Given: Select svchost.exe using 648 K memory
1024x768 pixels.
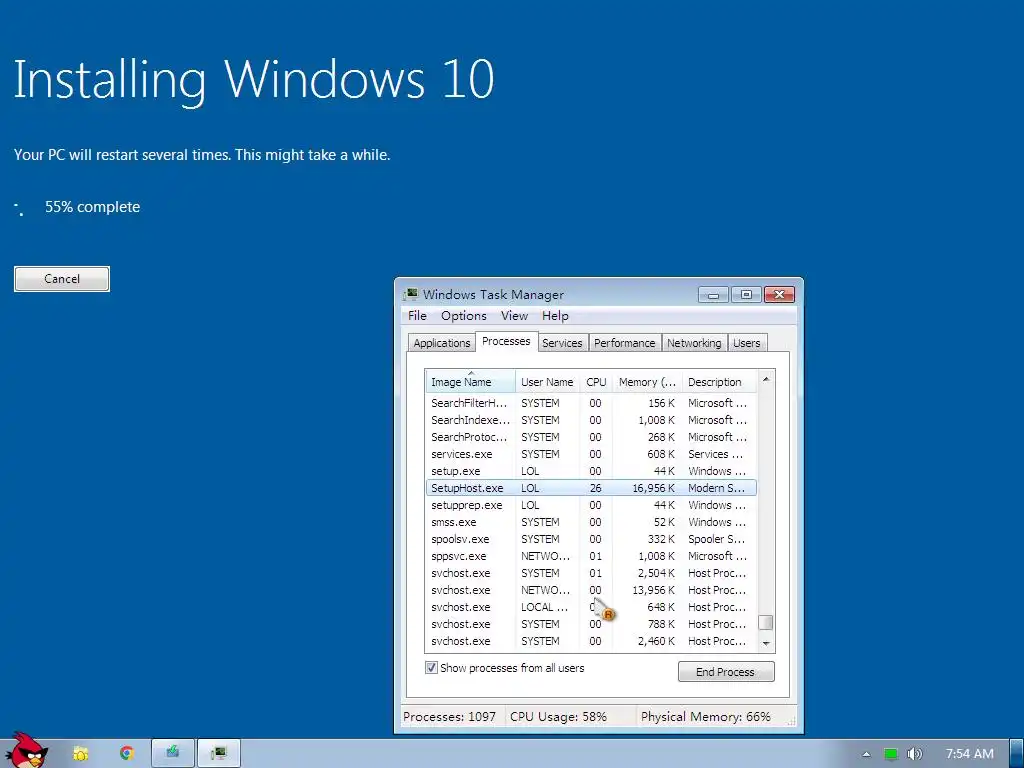Looking at the screenshot, I should click(x=591, y=607).
